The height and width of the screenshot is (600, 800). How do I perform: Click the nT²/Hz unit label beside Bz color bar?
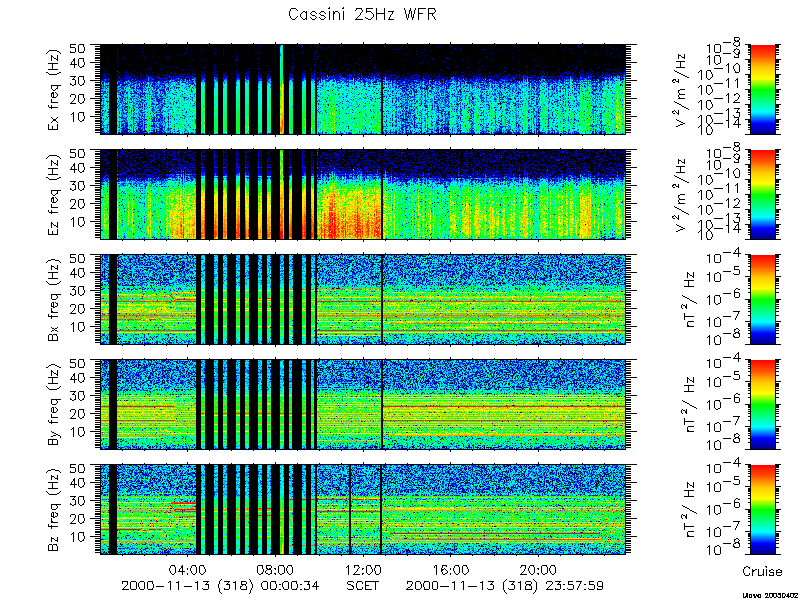coord(691,510)
